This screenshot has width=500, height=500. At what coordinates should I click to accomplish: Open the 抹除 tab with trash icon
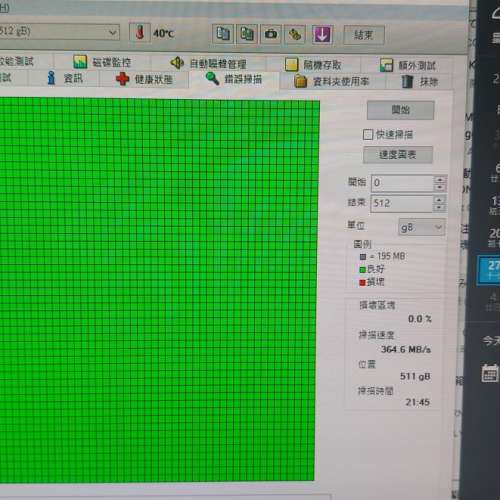click(x=420, y=82)
